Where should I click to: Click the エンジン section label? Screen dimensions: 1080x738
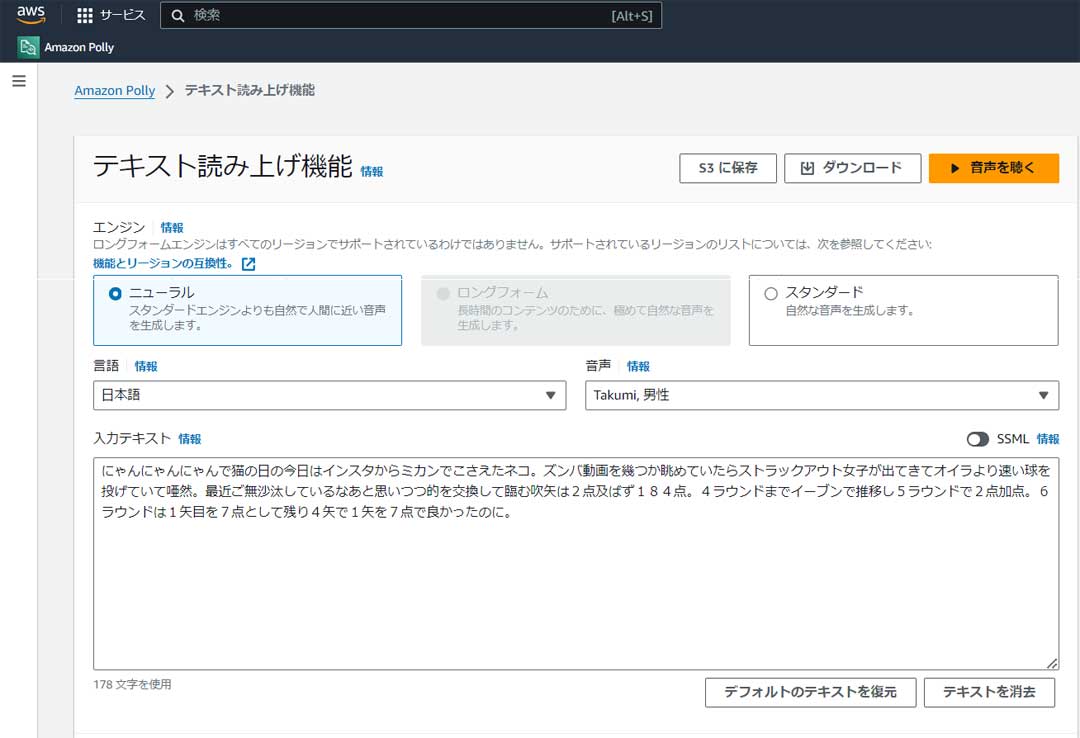click(119, 227)
